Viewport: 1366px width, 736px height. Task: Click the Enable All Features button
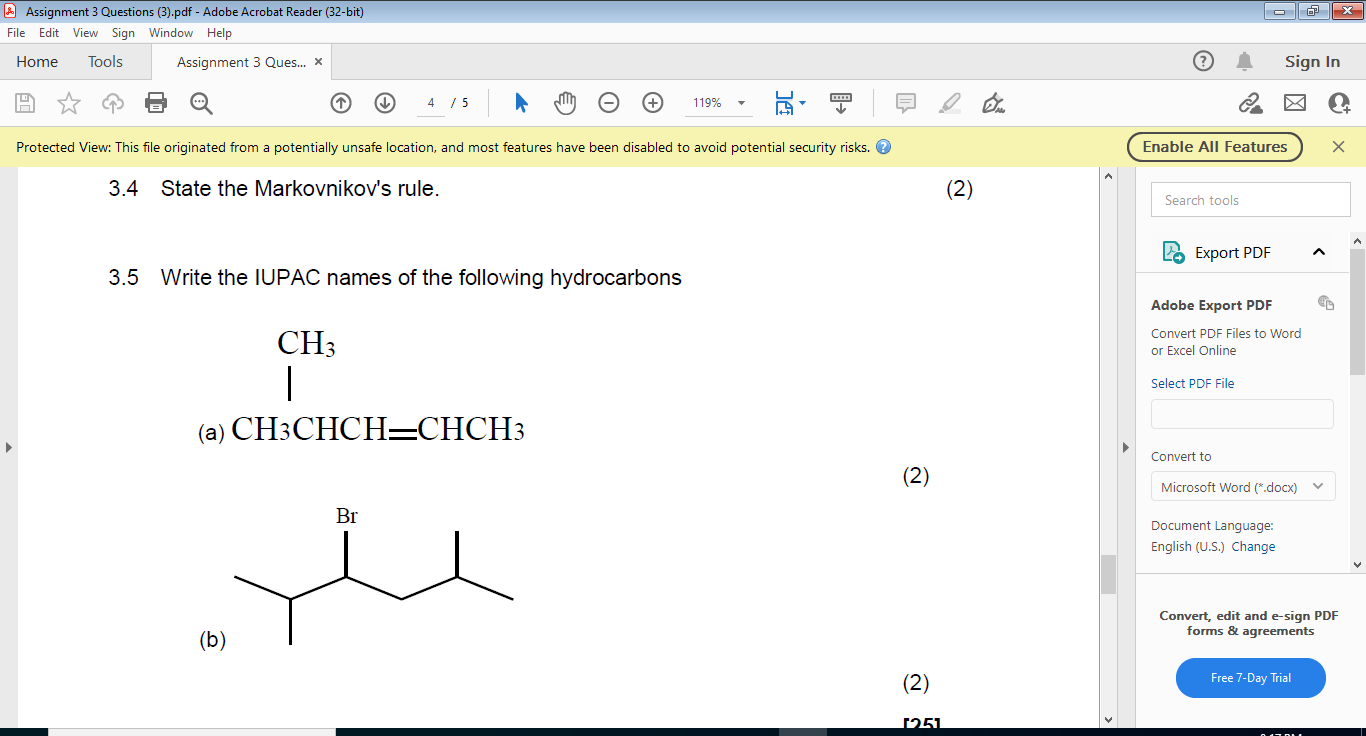(x=1214, y=146)
